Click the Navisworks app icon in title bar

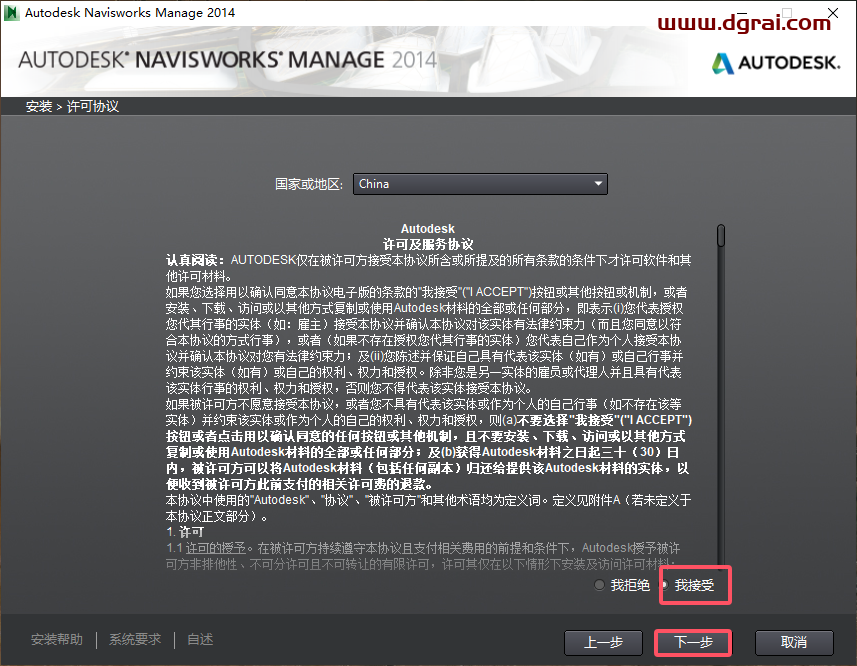pyautogui.click(x=11, y=13)
